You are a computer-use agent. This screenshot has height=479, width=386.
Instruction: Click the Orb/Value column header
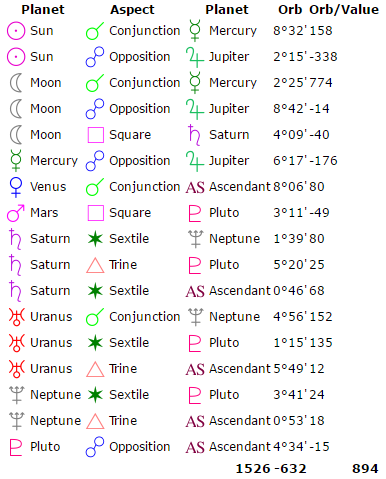click(344, 10)
